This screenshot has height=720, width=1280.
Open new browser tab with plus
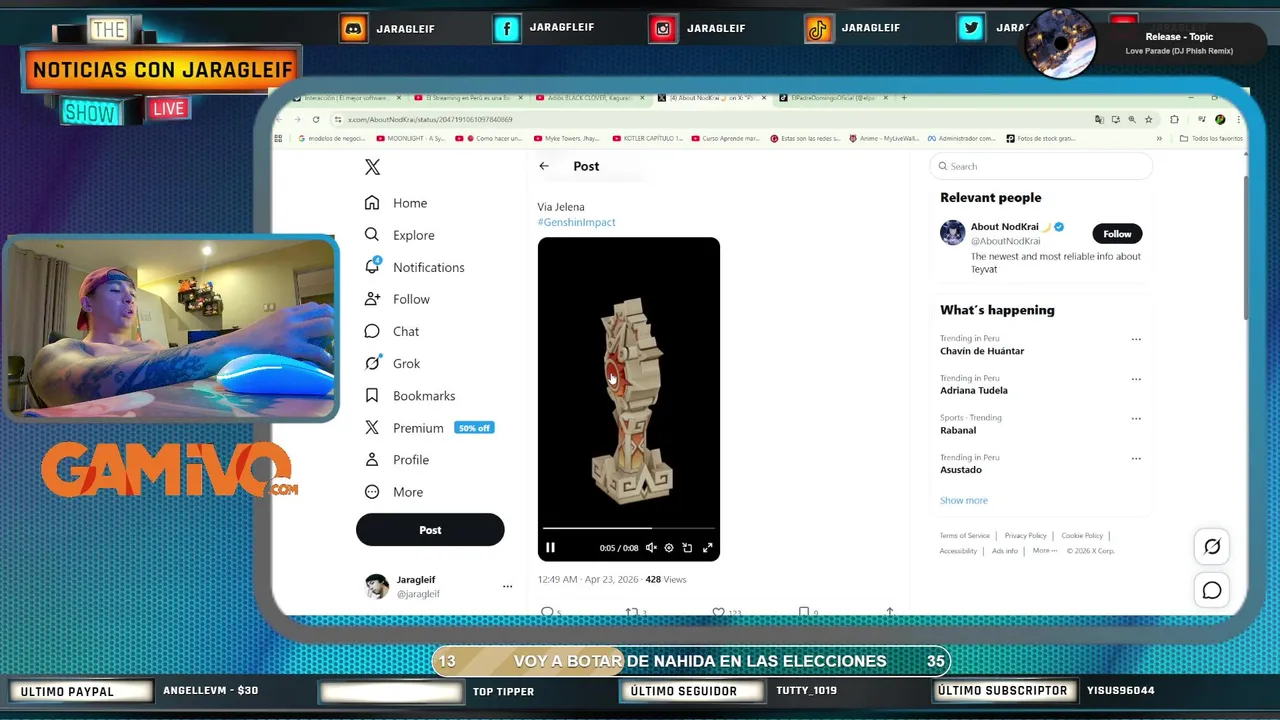tap(904, 98)
